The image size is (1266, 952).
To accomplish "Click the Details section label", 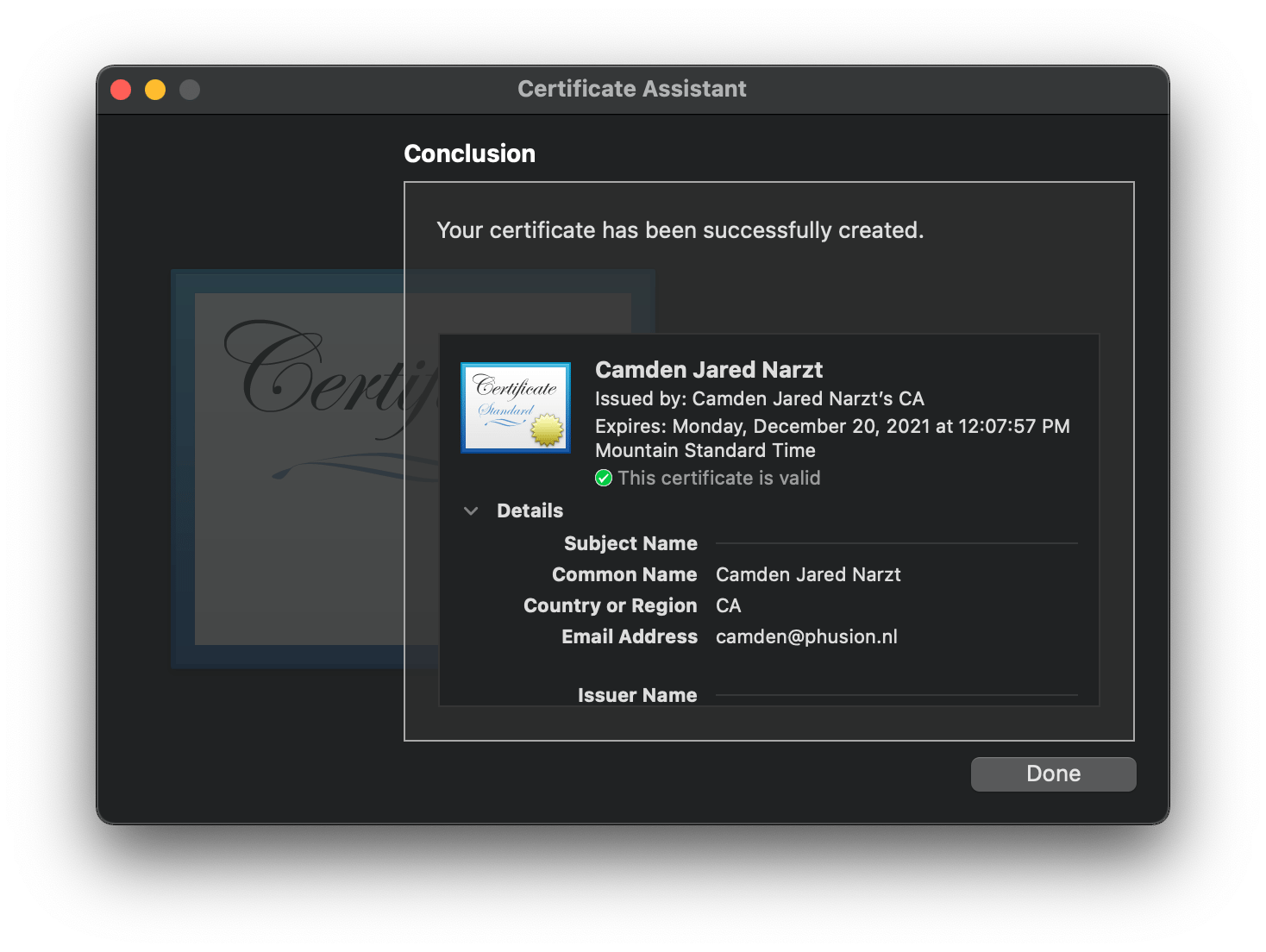I will pyautogui.click(x=530, y=511).
